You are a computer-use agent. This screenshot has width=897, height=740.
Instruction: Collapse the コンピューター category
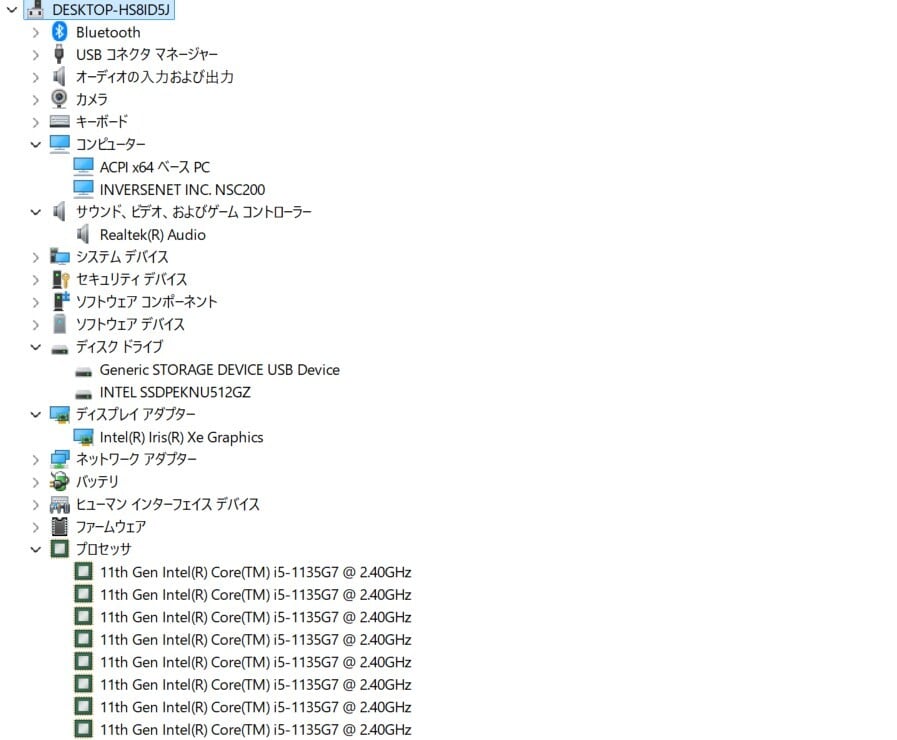pos(35,145)
